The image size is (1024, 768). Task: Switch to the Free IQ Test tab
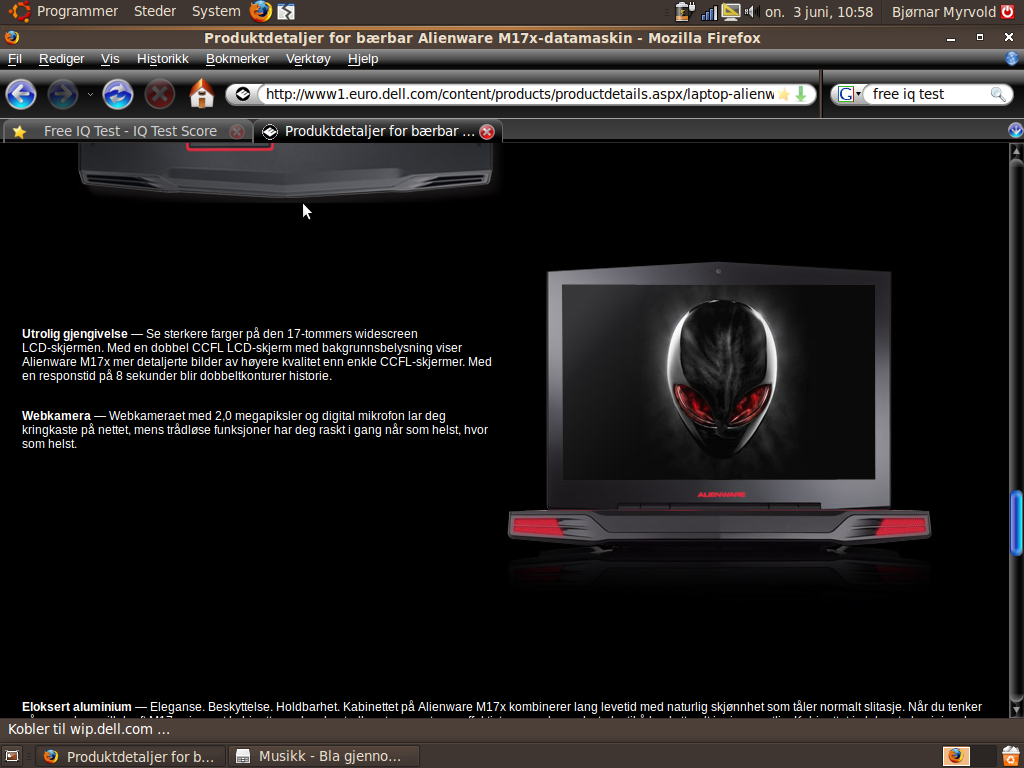coord(127,131)
